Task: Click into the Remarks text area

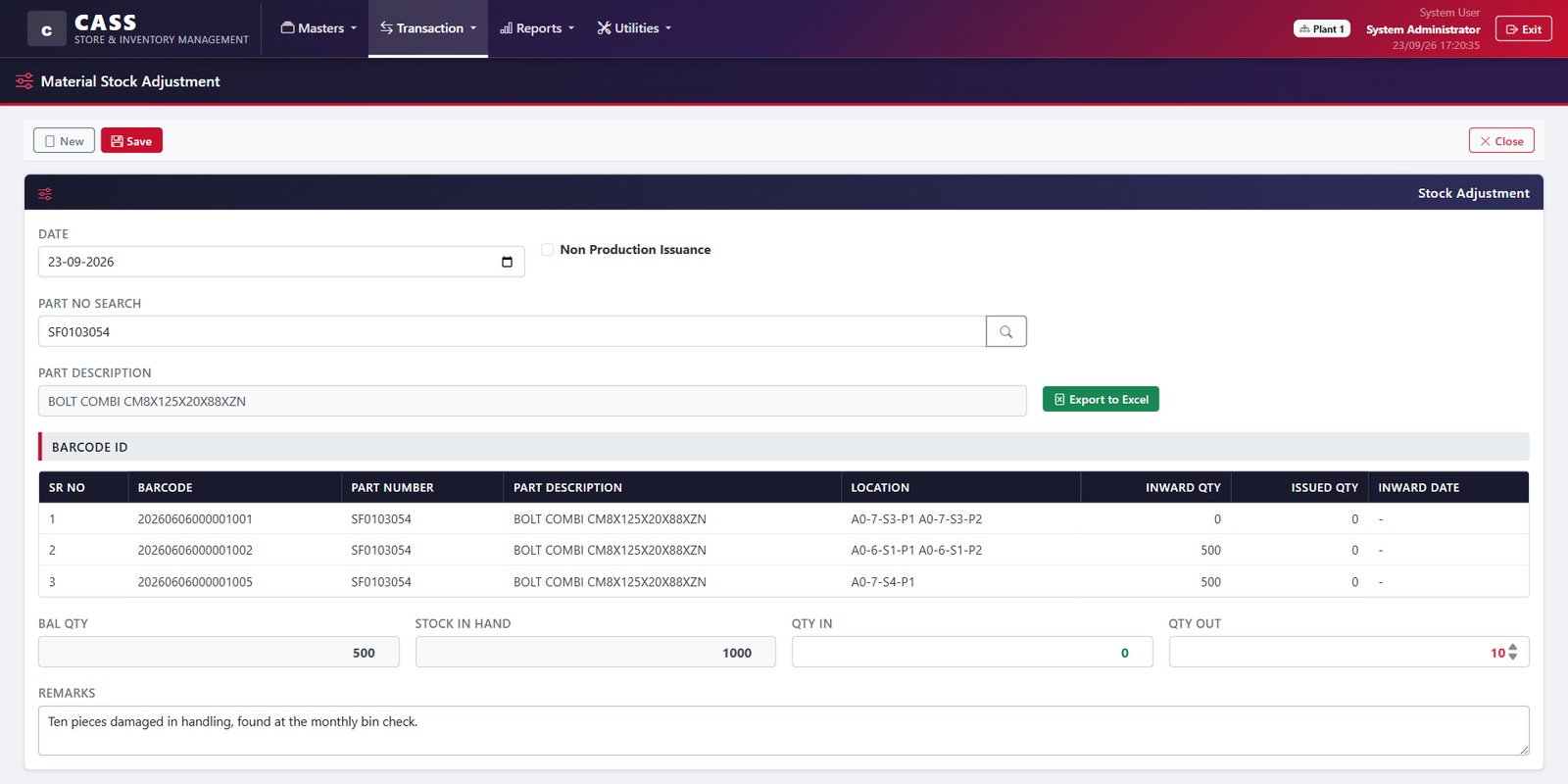Action: [784, 730]
